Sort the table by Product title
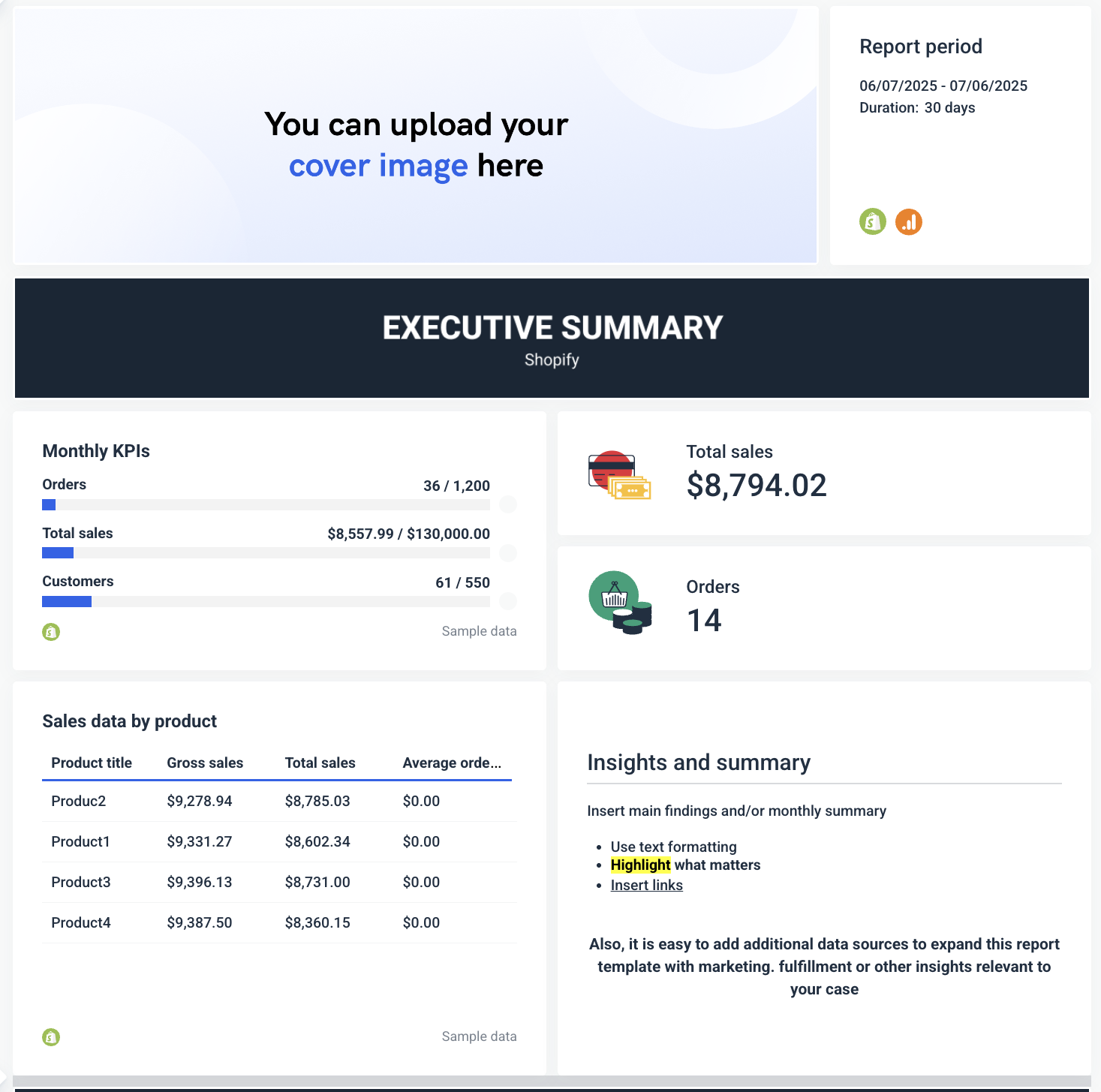 coord(91,763)
